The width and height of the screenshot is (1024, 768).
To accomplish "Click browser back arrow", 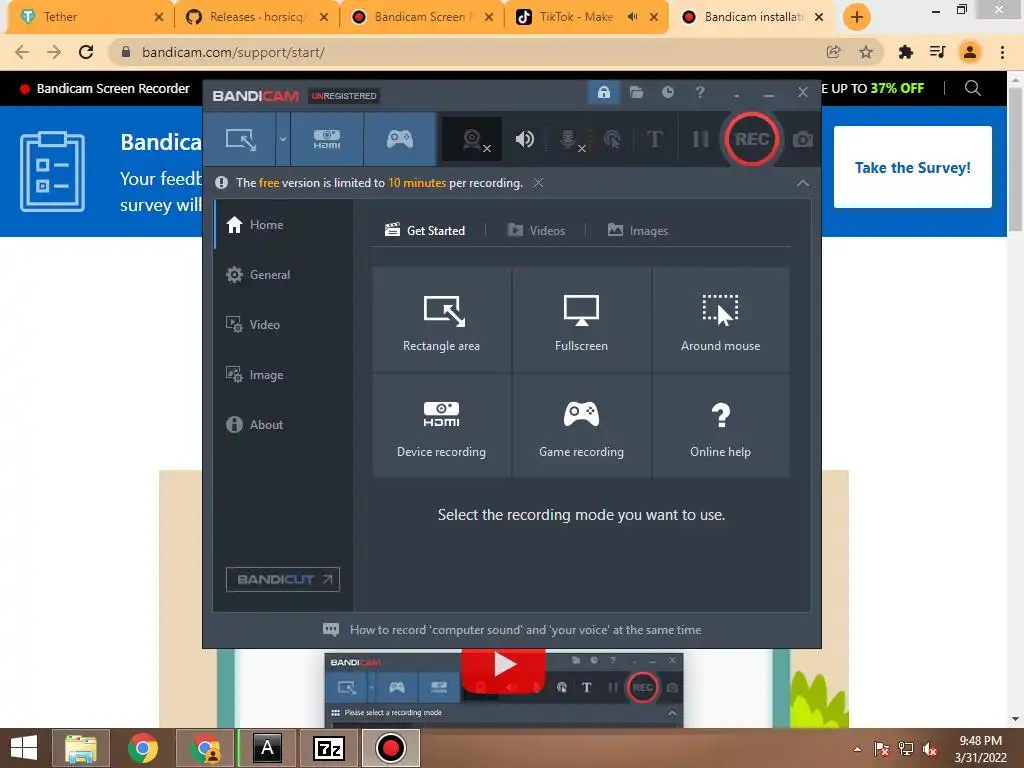I will (22, 52).
